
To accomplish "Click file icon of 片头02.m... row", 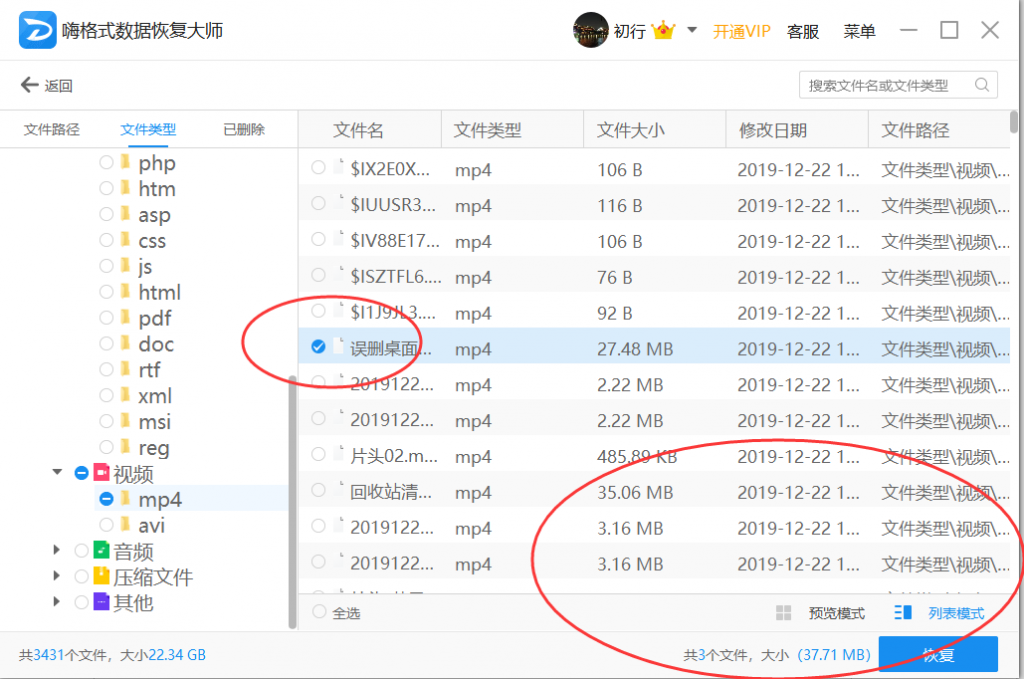I will click(x=338, y=453).
